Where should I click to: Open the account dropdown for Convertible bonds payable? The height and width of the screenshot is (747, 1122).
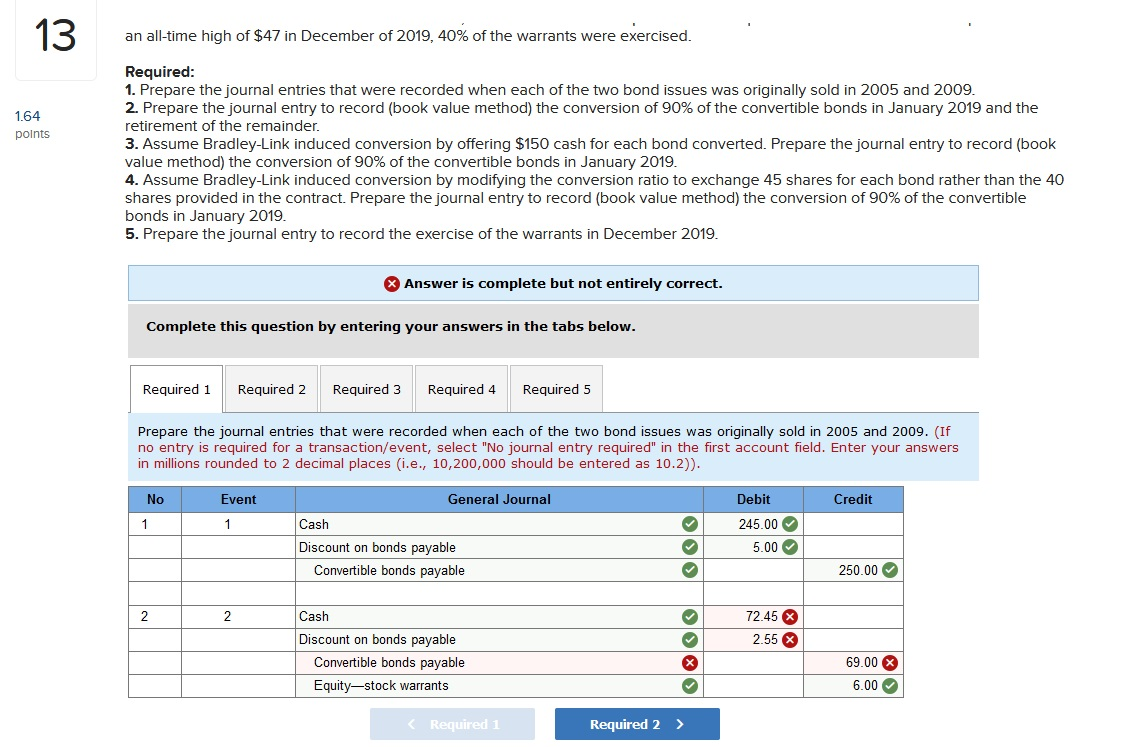[490, 570]
